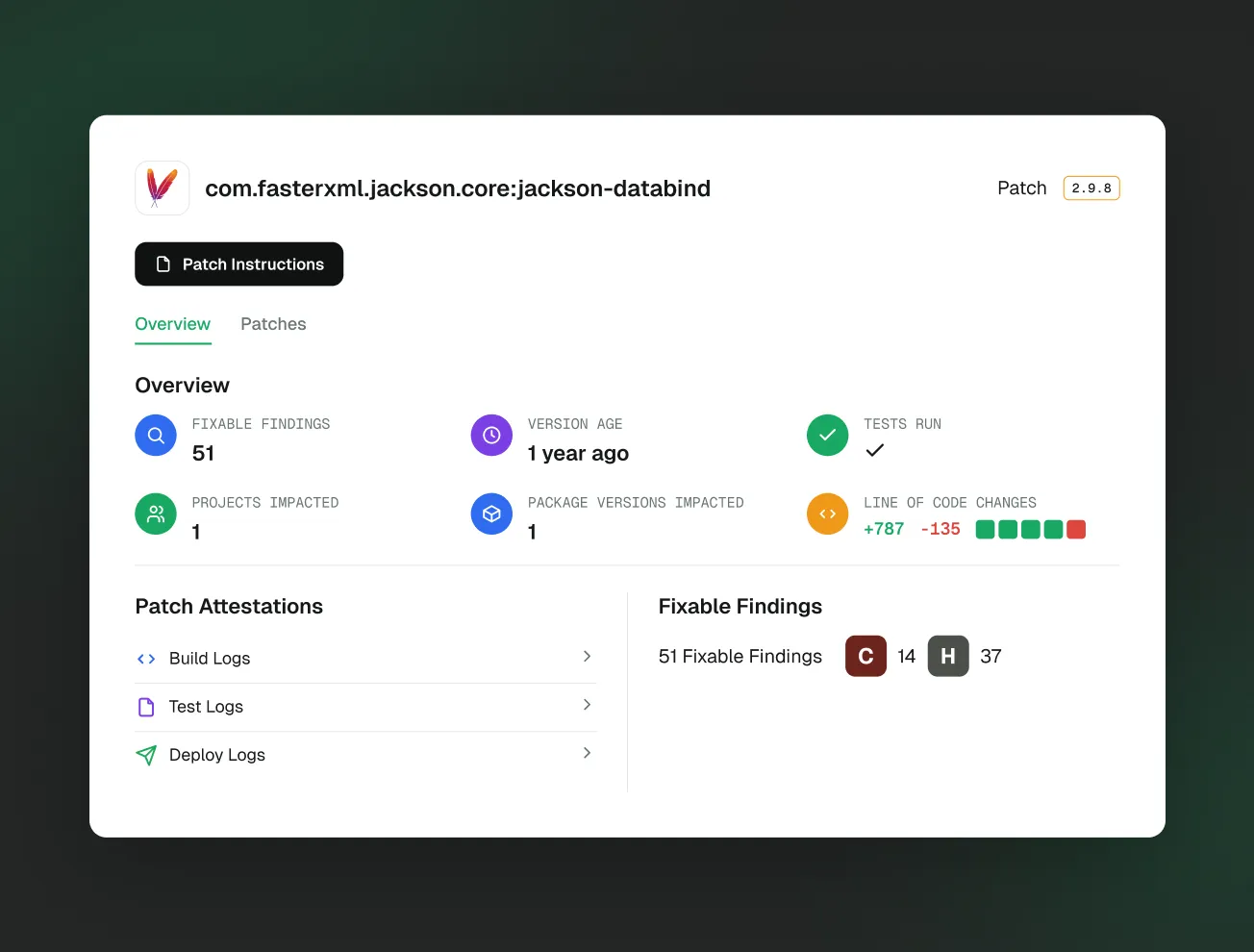Click the High severity H badge
The height and width of the screenshot is (952, 1254).
[948, 656]
